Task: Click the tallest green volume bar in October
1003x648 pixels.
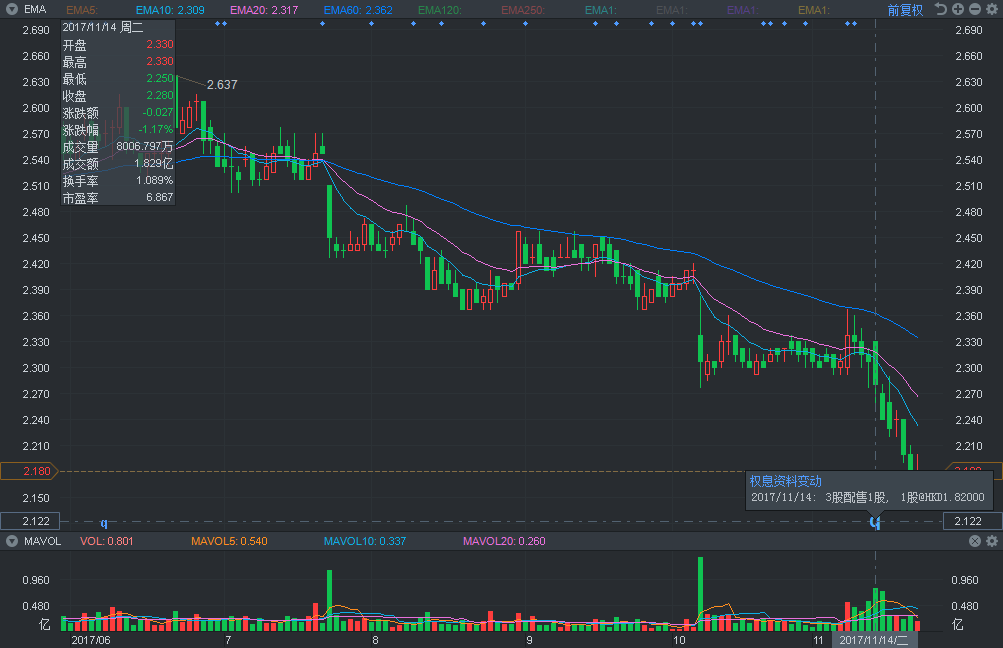Action: [700, 594]
